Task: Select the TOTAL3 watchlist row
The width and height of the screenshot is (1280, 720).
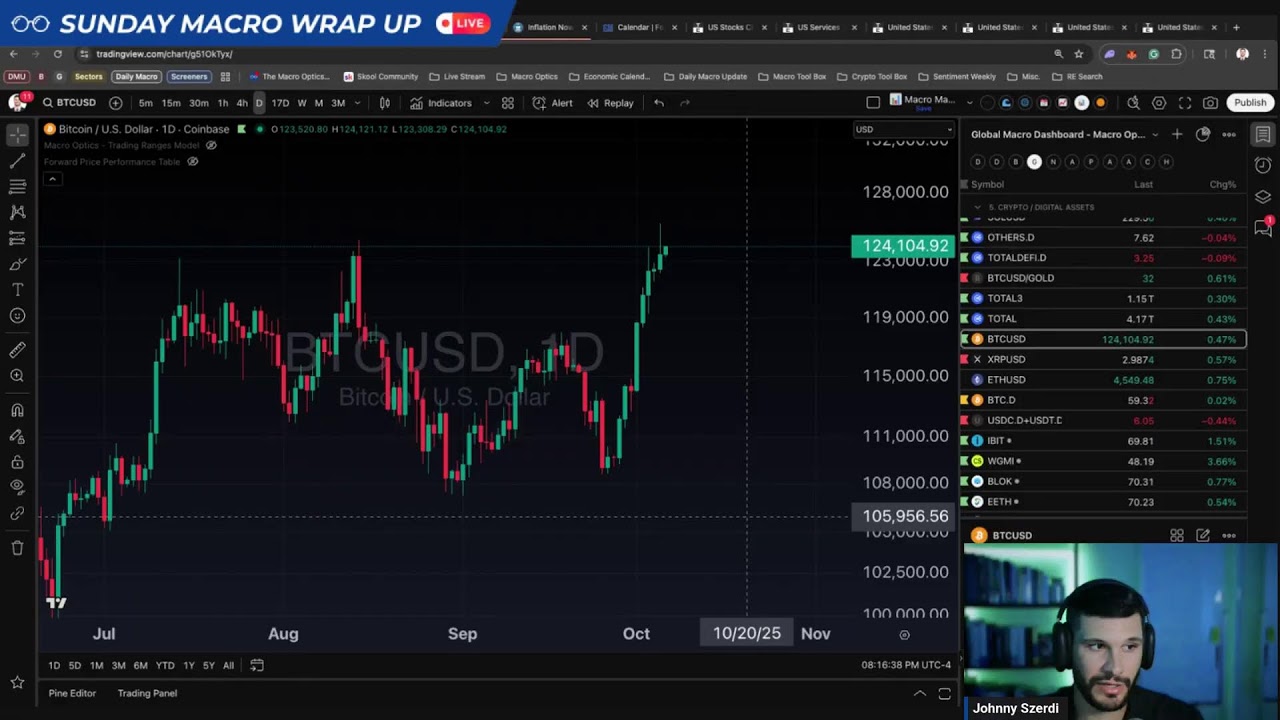Action: pyautogui.click(x=1103, y=298)
